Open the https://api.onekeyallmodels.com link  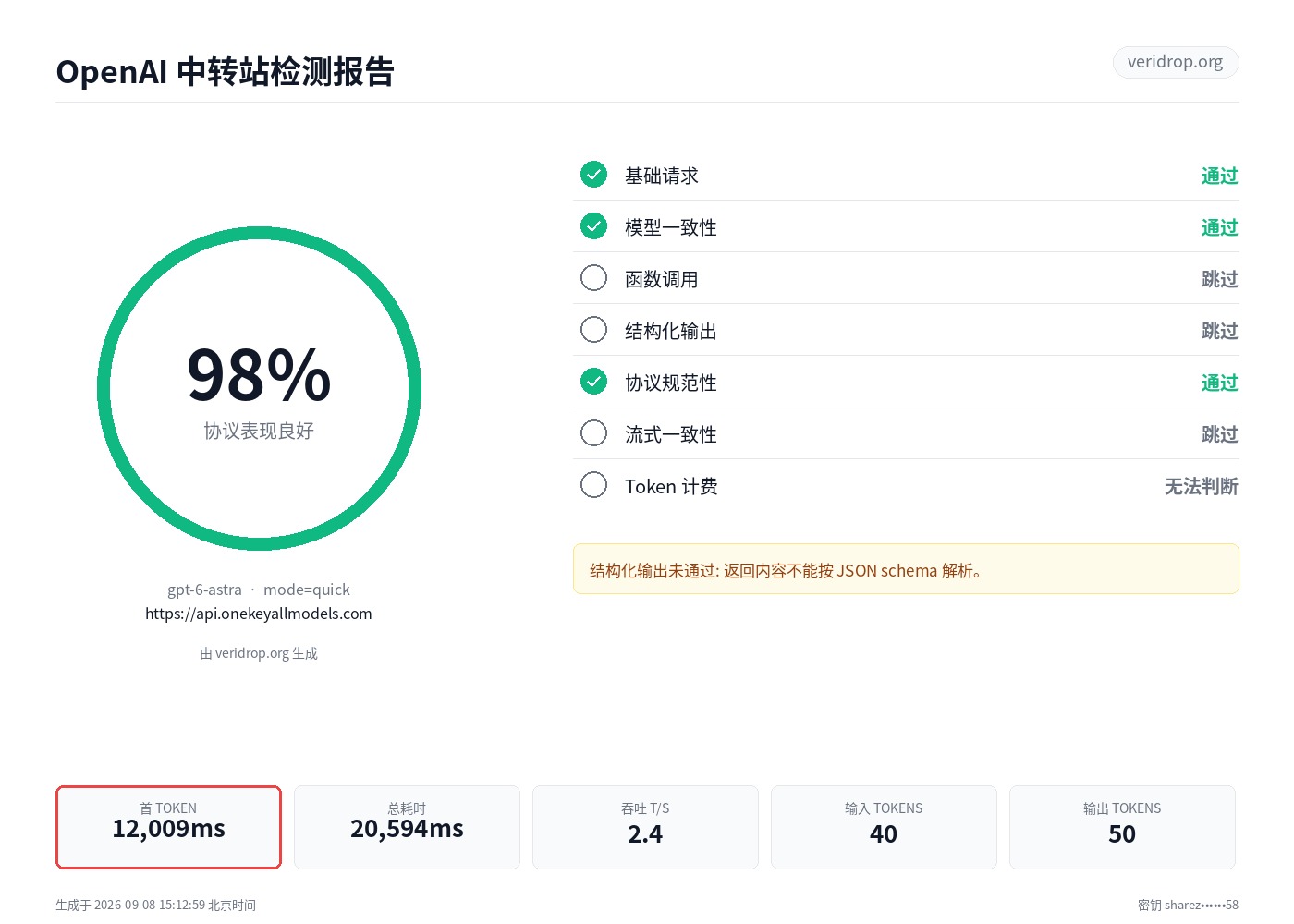(x=259, y=614)
